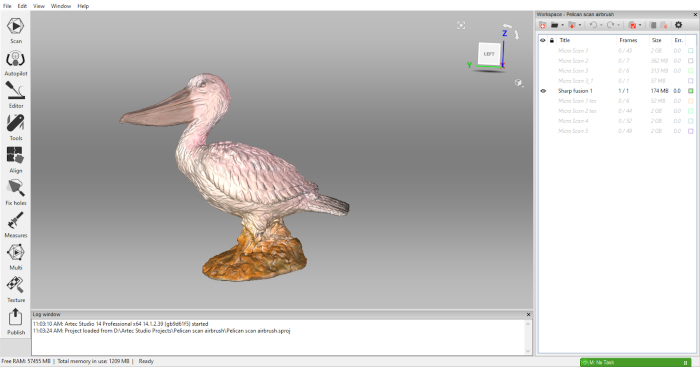Open the Scan panel
Image resolution: width=700 pixels, height=367 pixels.
(x=16, y=30)
